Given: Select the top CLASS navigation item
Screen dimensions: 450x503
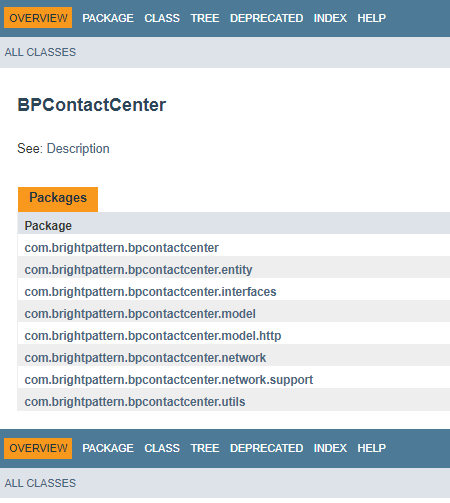Looking at the screenshot, I should pyautogui.click(x=162, y=18).
